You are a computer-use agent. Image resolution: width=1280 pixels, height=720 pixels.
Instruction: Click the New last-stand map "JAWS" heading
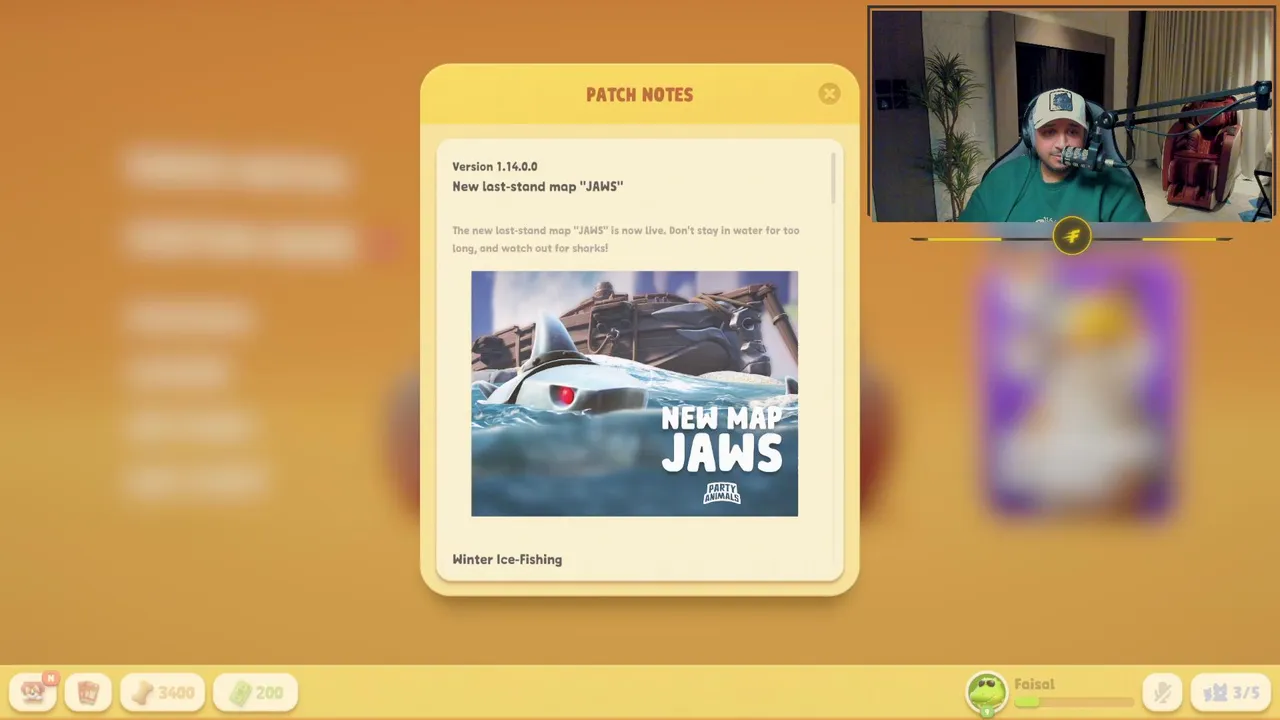tap(538, 187)
